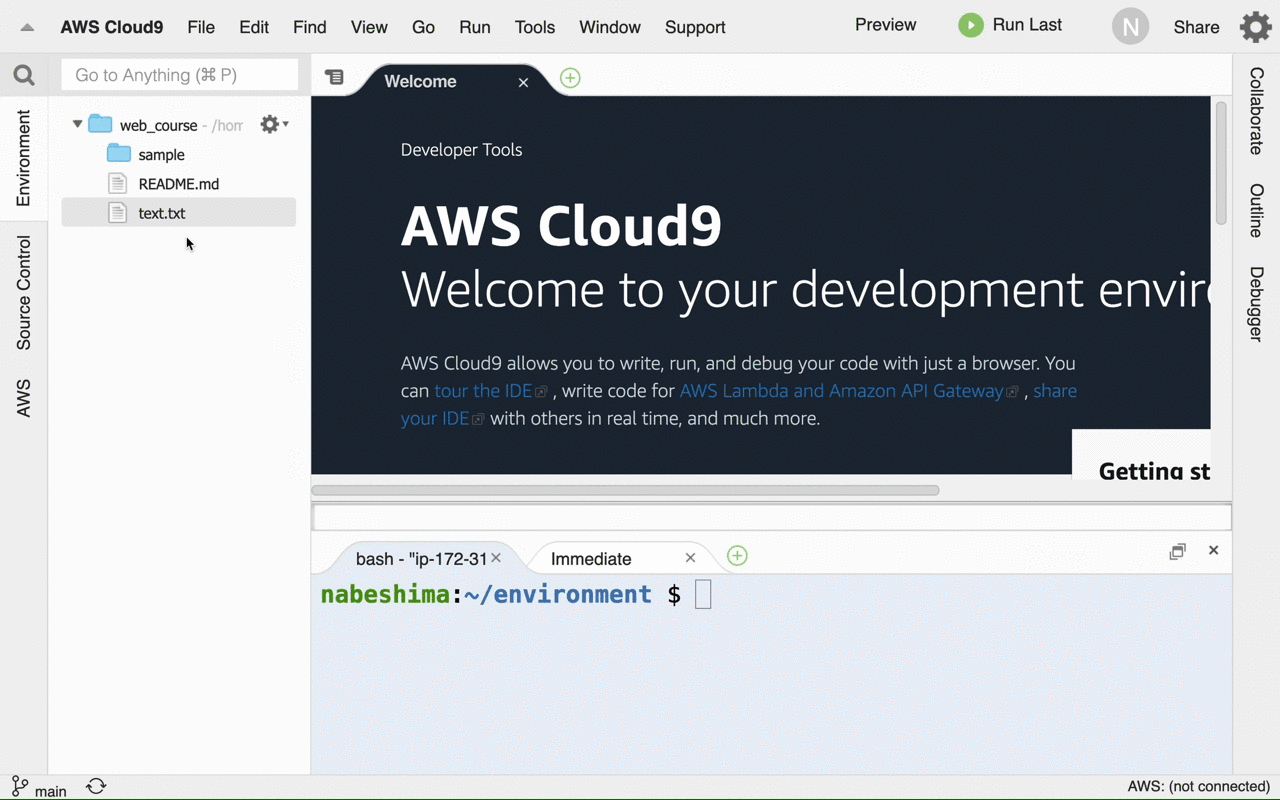Open the View menu
Image resolution: width=1280 pixels, height=800 pixels.
click(x=369, y=27)
